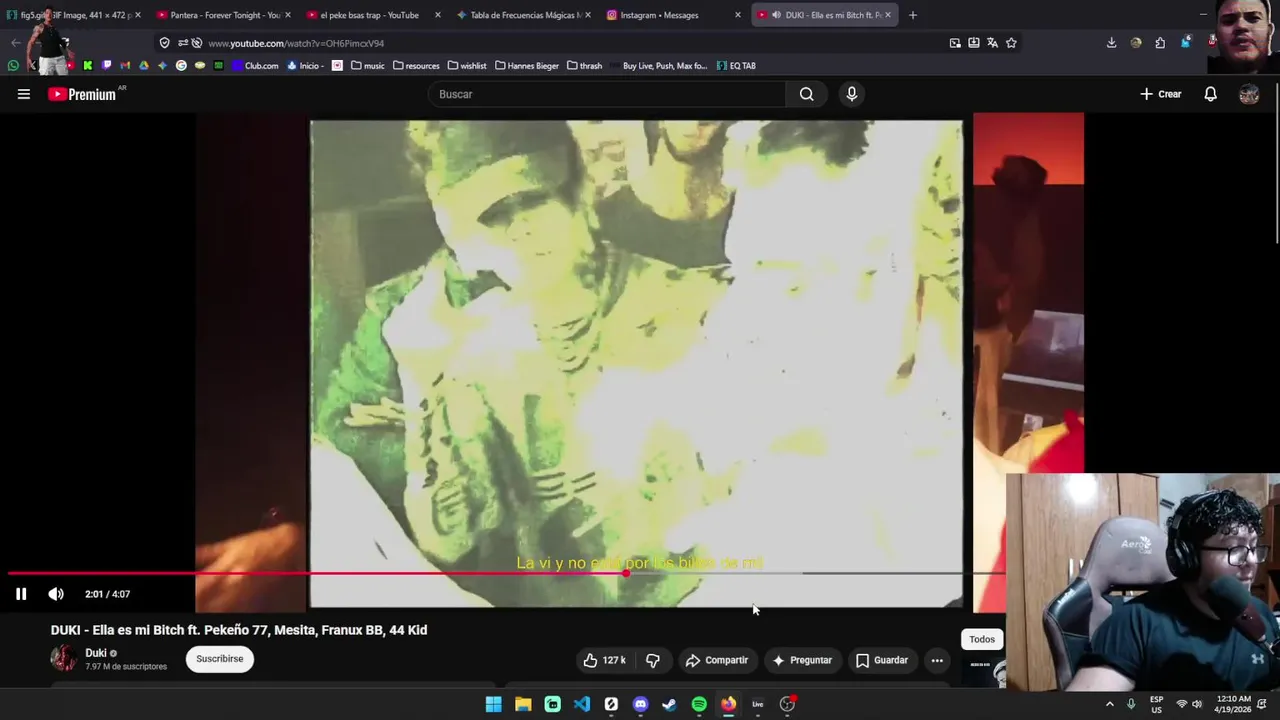1280x720 pixels.
Task: Mute the video volume
Action: coord(56,594)
